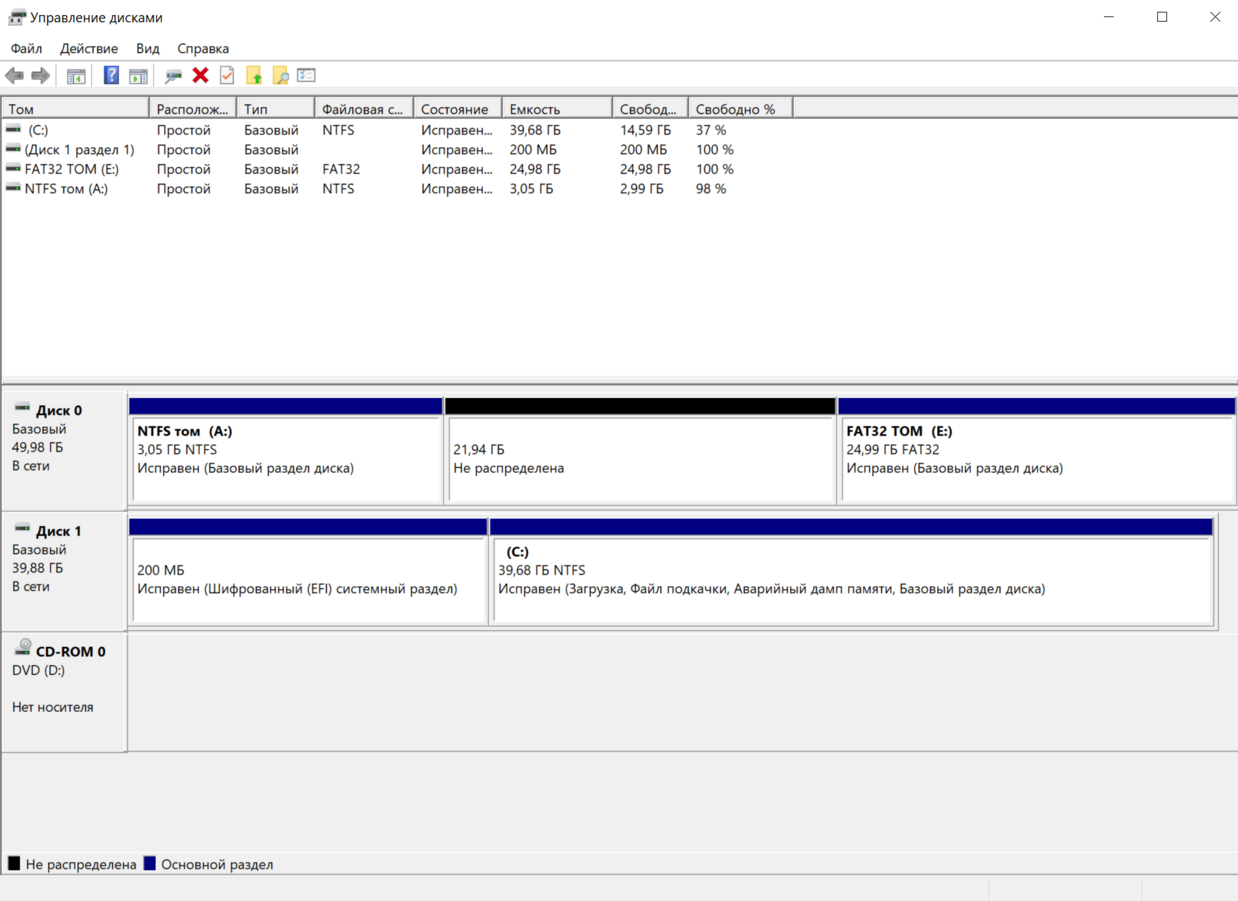This screenshot has width=1238, height=901.
Task: Select the 21,94 ГБ unallocated space block
Action: pyautogui.click(x=640, y=459)
